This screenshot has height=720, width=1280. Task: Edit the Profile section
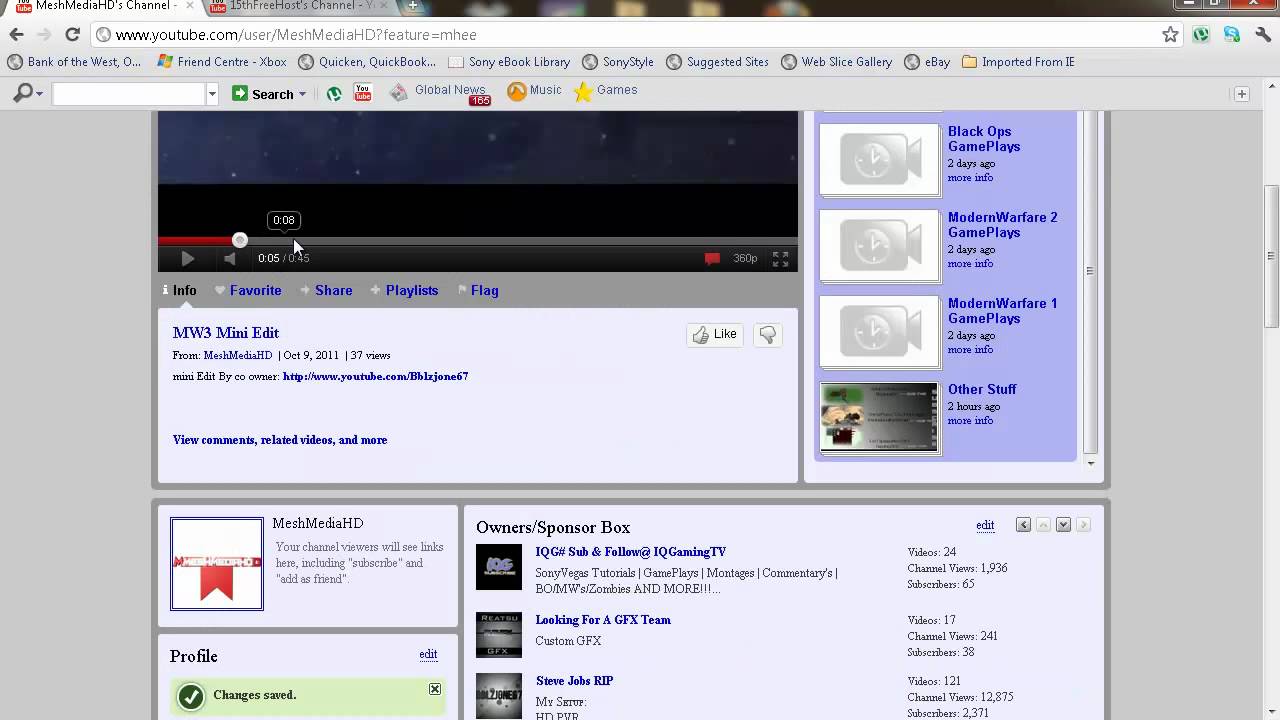point(428,654)
